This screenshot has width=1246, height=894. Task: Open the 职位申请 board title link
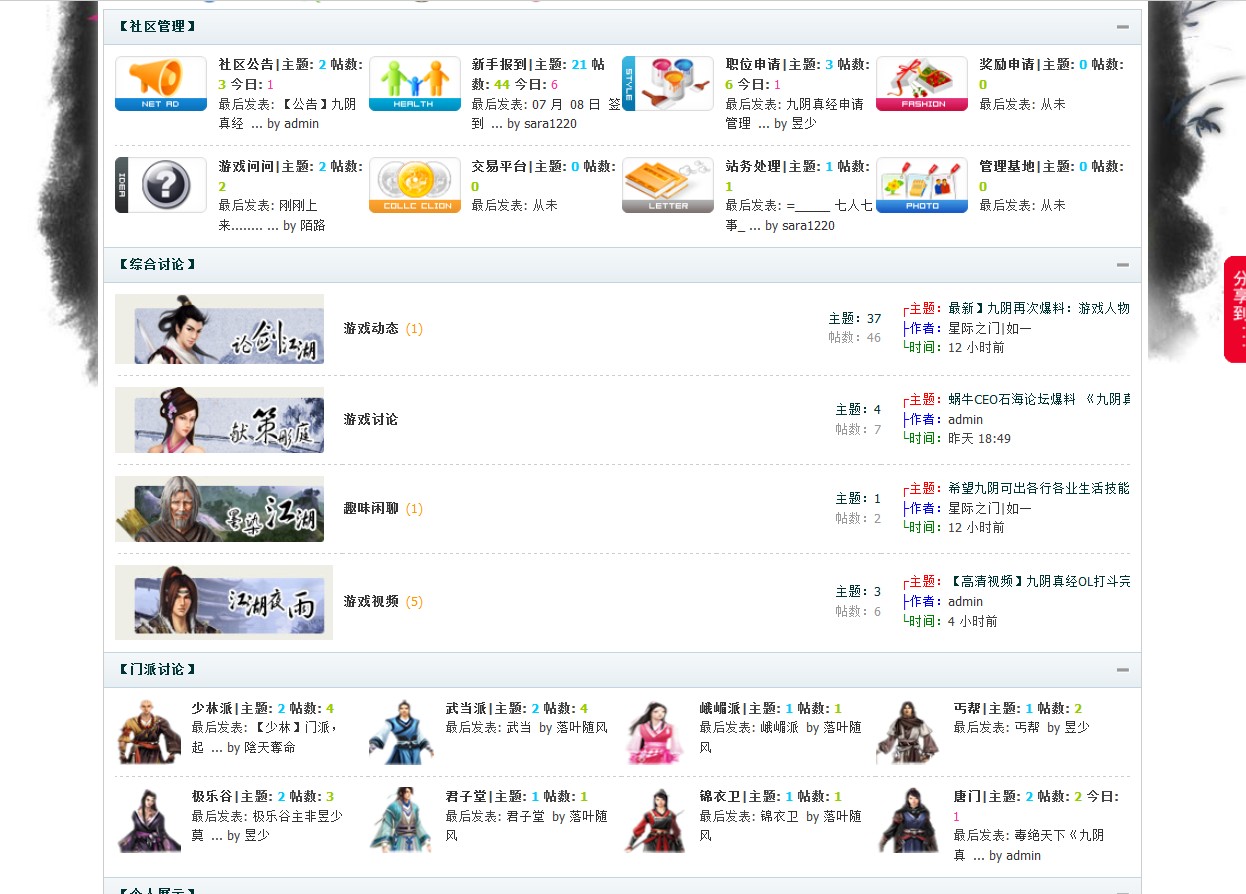(x=753, y=64)
